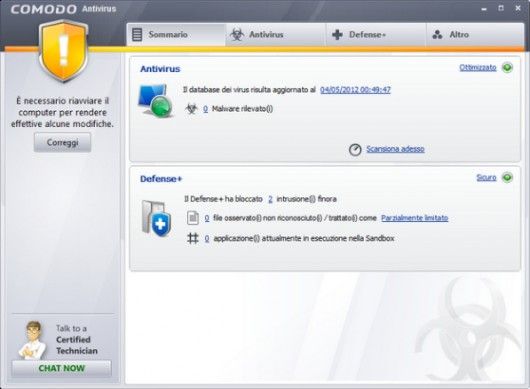Close the COMODO Antivirus window
This screenshot has height=389, width=530.
(x=518, y=8)
